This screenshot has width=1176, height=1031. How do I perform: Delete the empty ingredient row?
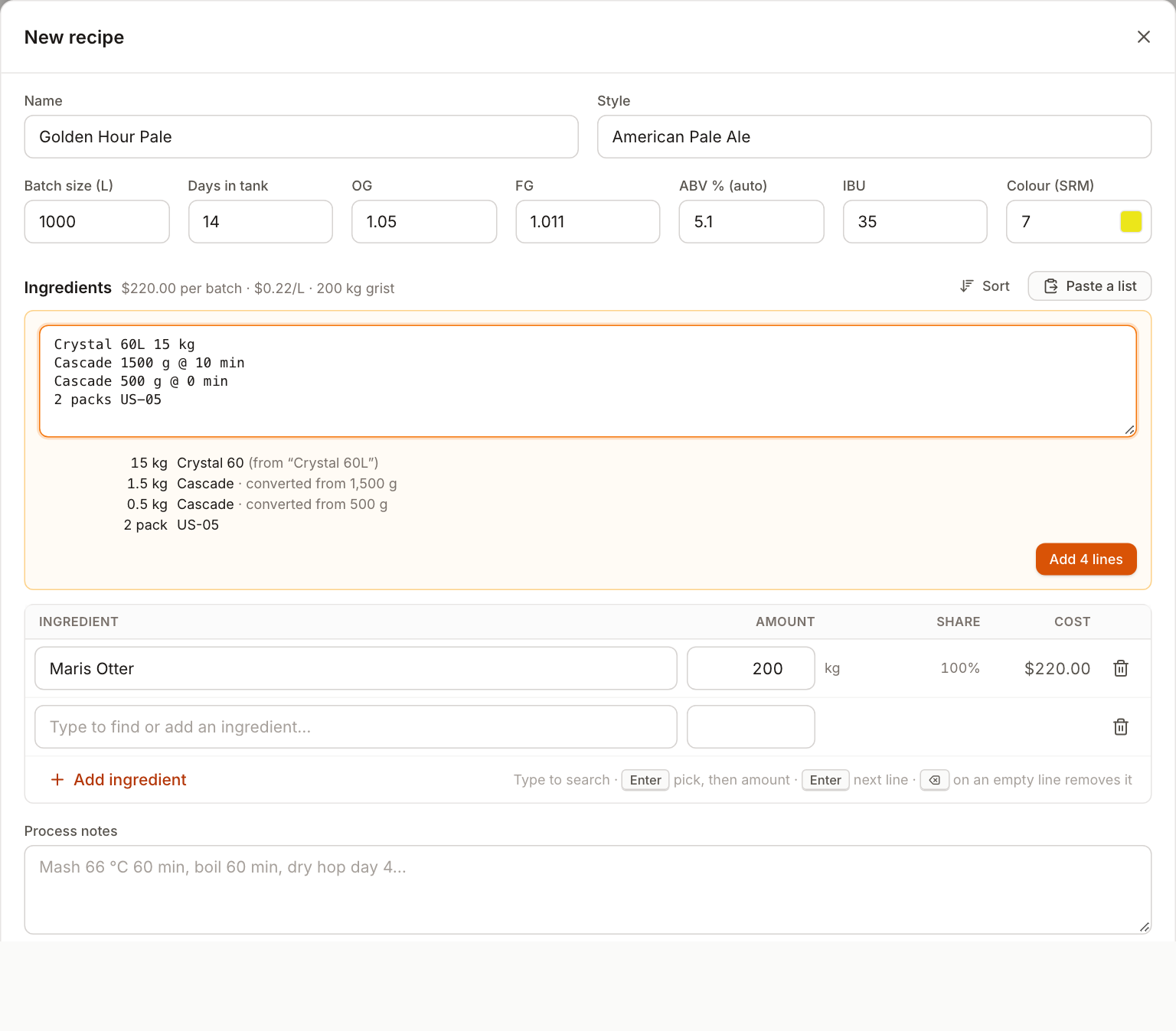[1121, 726]
